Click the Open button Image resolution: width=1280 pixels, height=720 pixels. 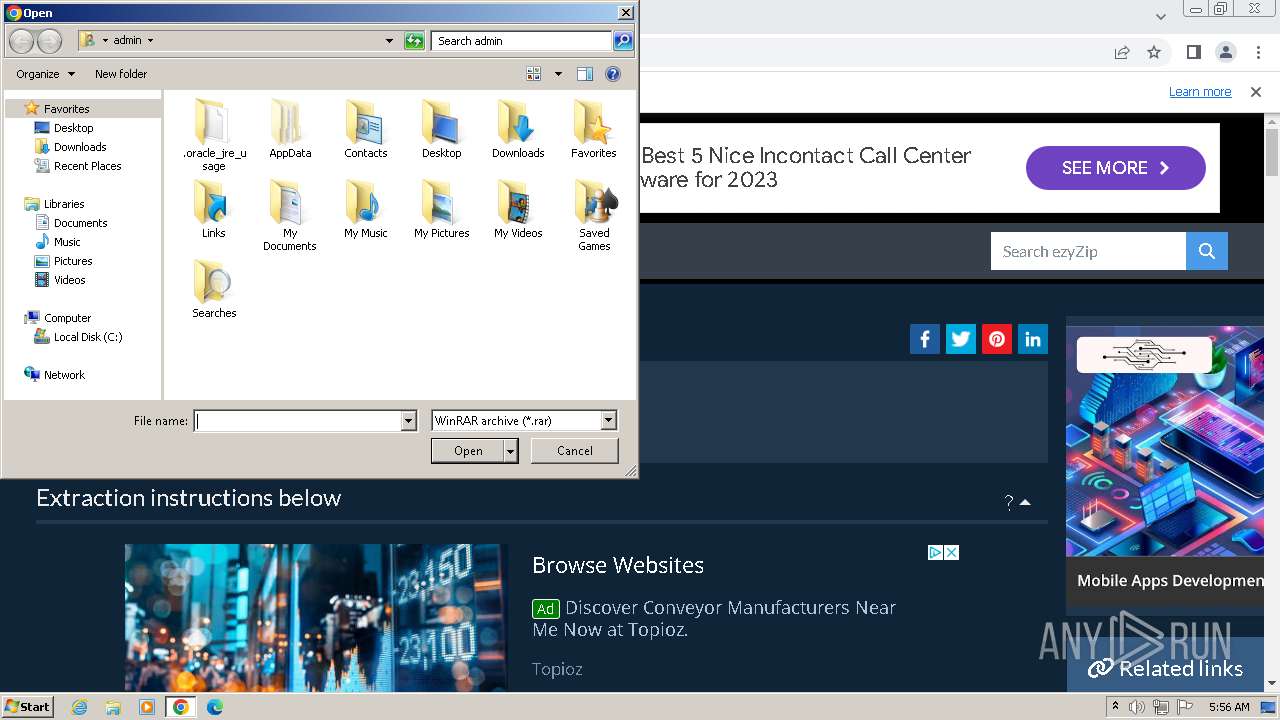click(x=468, y=451)
